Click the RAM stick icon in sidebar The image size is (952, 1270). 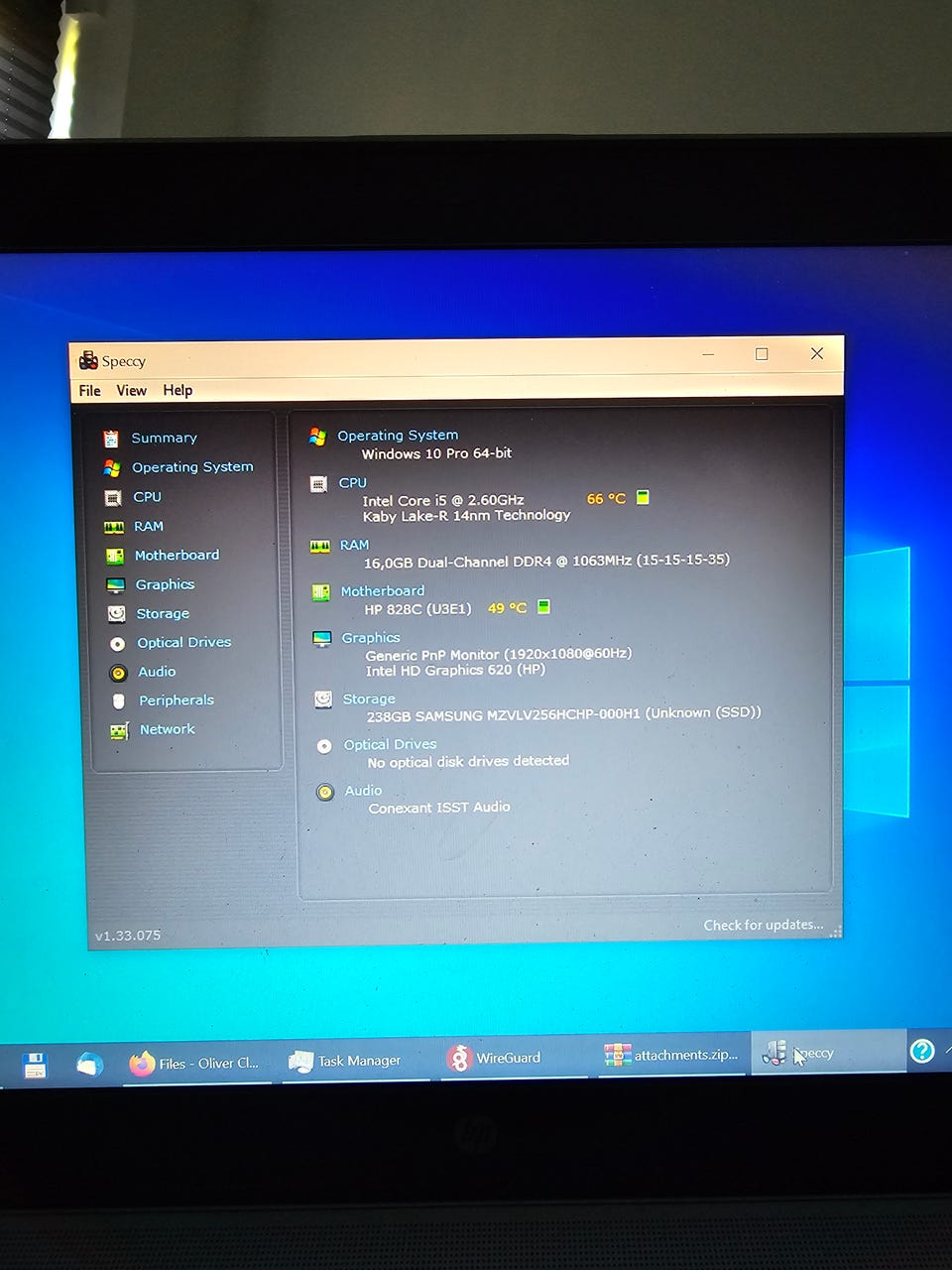pos(114,527)
